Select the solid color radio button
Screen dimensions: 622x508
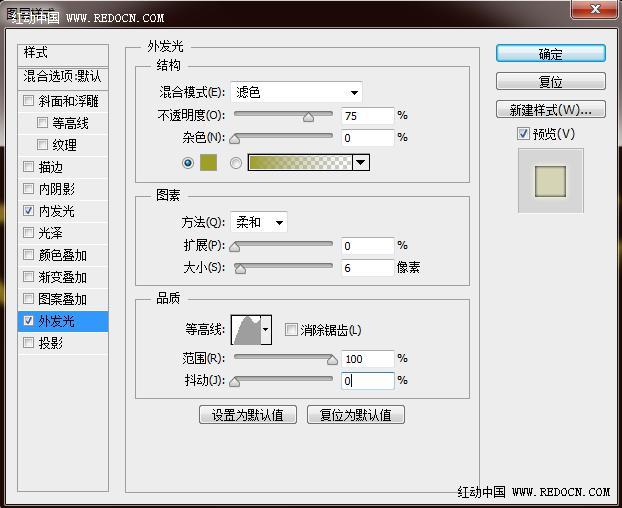(188, 163)
